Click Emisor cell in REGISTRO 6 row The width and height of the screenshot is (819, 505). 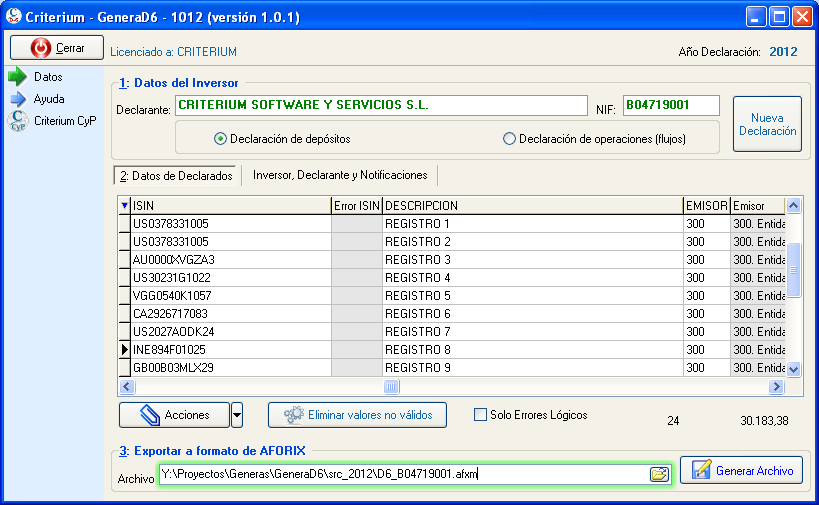(x=758, y=314)
